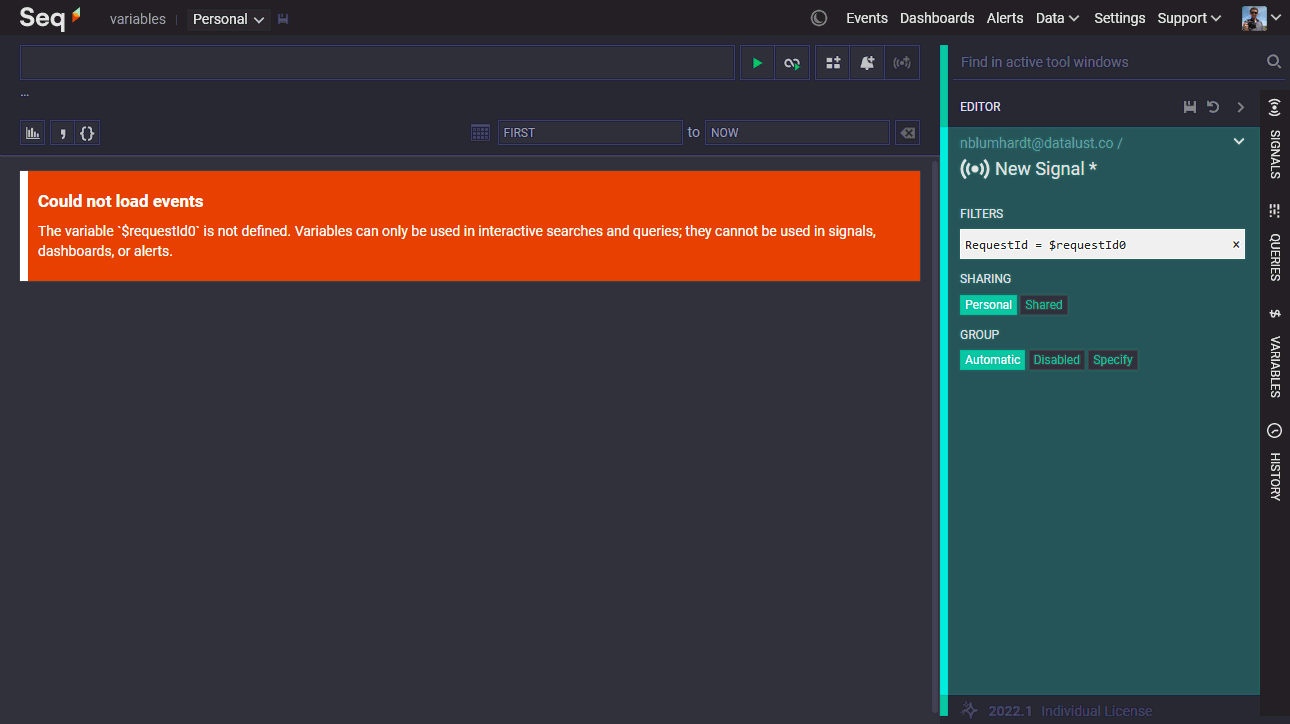Screen dimensions: 1290x724
Task: Click the NOW end date field
Action: (797, 132)
